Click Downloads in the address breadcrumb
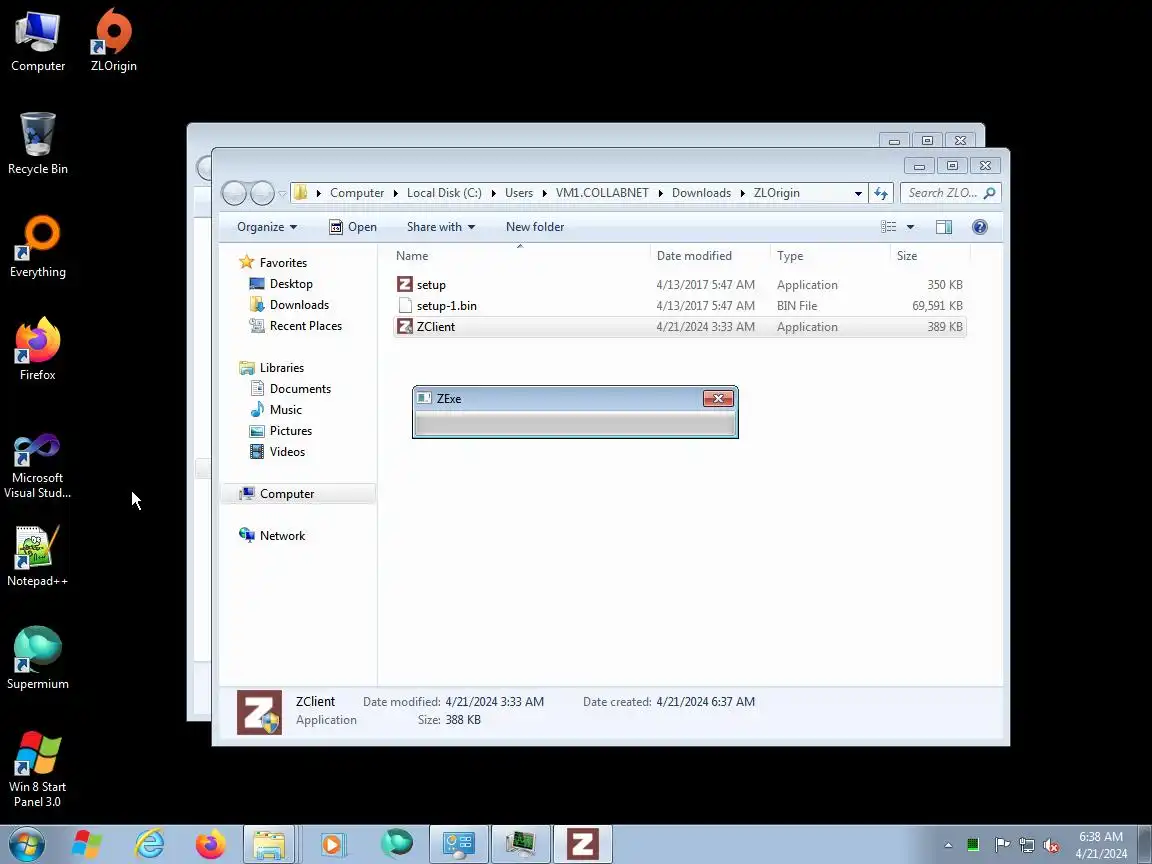The height and width of the screenshot is (864, 1152). coord(701,193)
